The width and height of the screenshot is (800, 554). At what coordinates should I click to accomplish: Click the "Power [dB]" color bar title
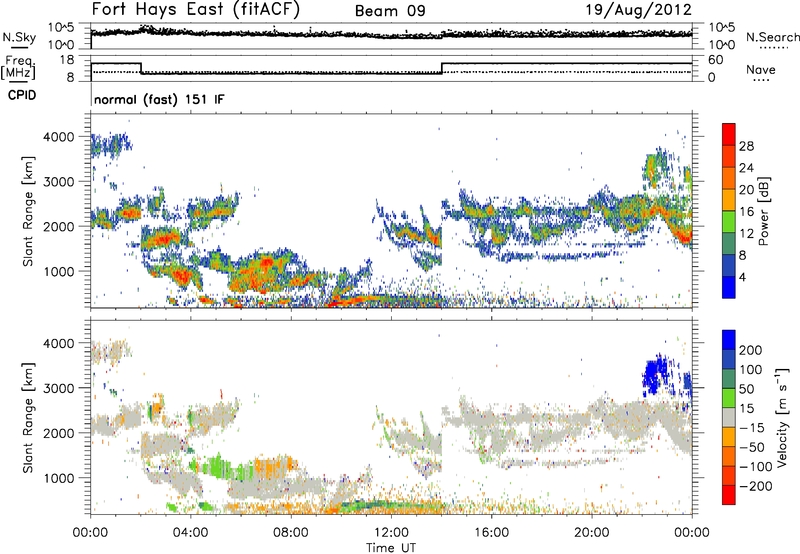(x=763, y=211)
